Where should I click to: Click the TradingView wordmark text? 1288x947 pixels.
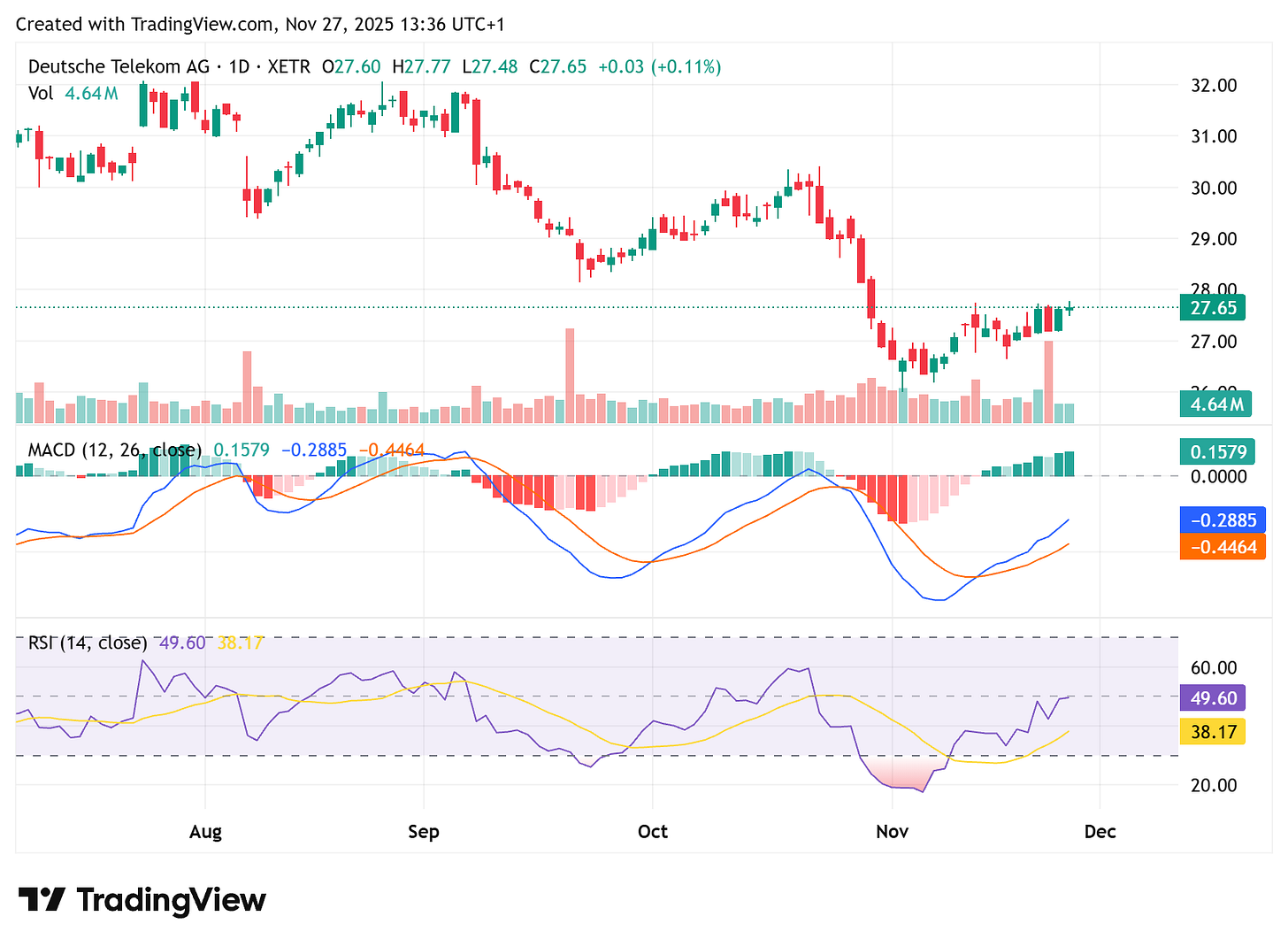173,900
